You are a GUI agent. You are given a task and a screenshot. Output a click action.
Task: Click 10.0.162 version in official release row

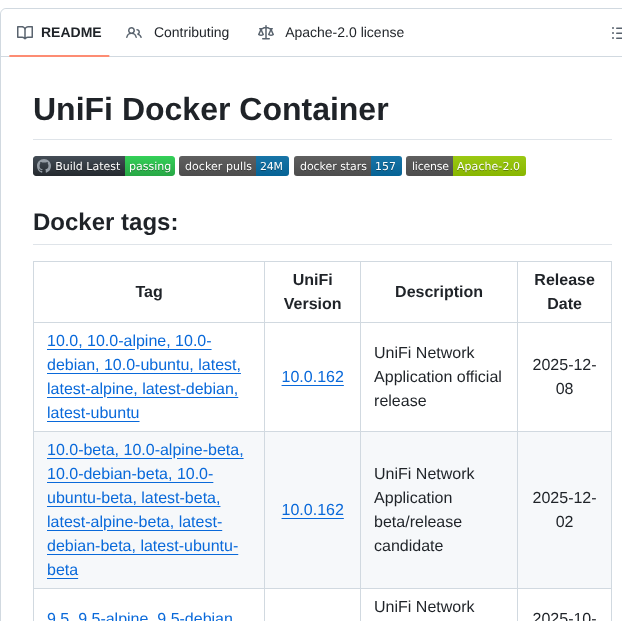pos(312,377)
